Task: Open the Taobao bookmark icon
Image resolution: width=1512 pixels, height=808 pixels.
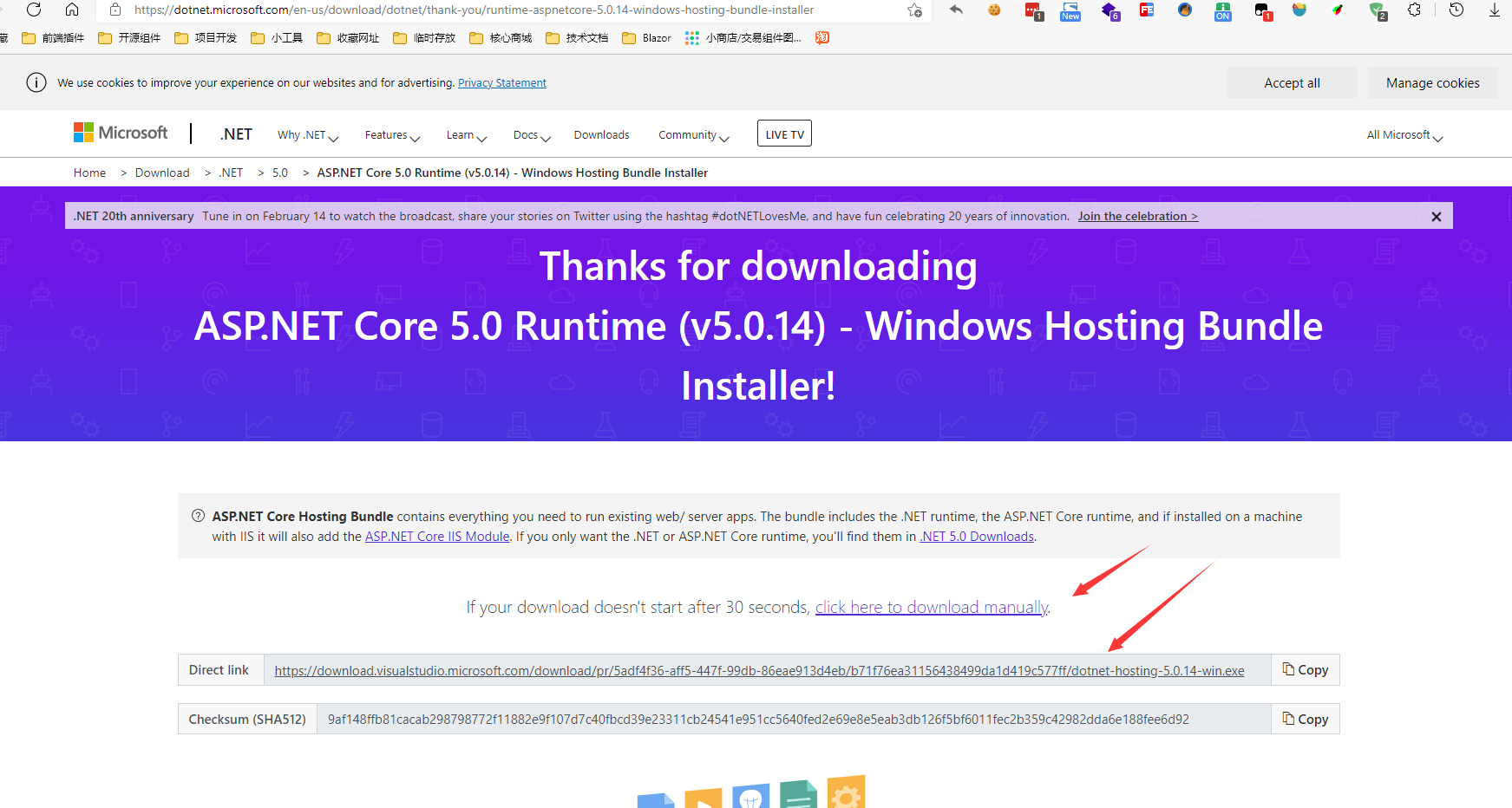Action: pyautogui.click(x=822, y=37)
